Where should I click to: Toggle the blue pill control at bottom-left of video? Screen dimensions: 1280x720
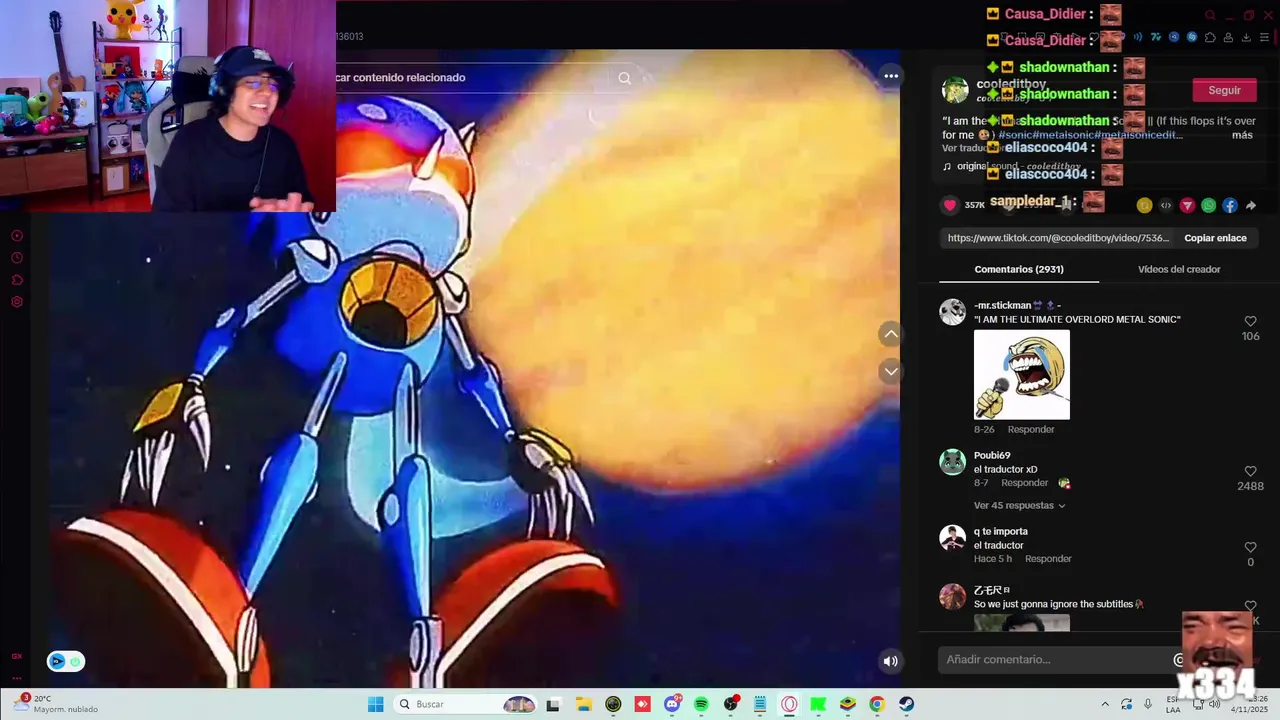click(66, 661)
